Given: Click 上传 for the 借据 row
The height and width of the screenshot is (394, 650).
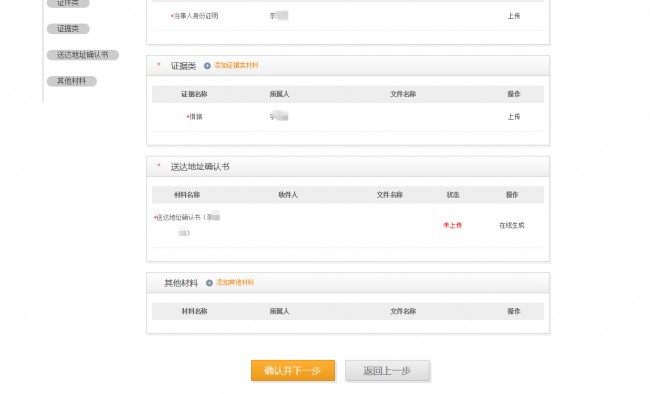Looking at the screenshot, I should (x=514, y=117).
